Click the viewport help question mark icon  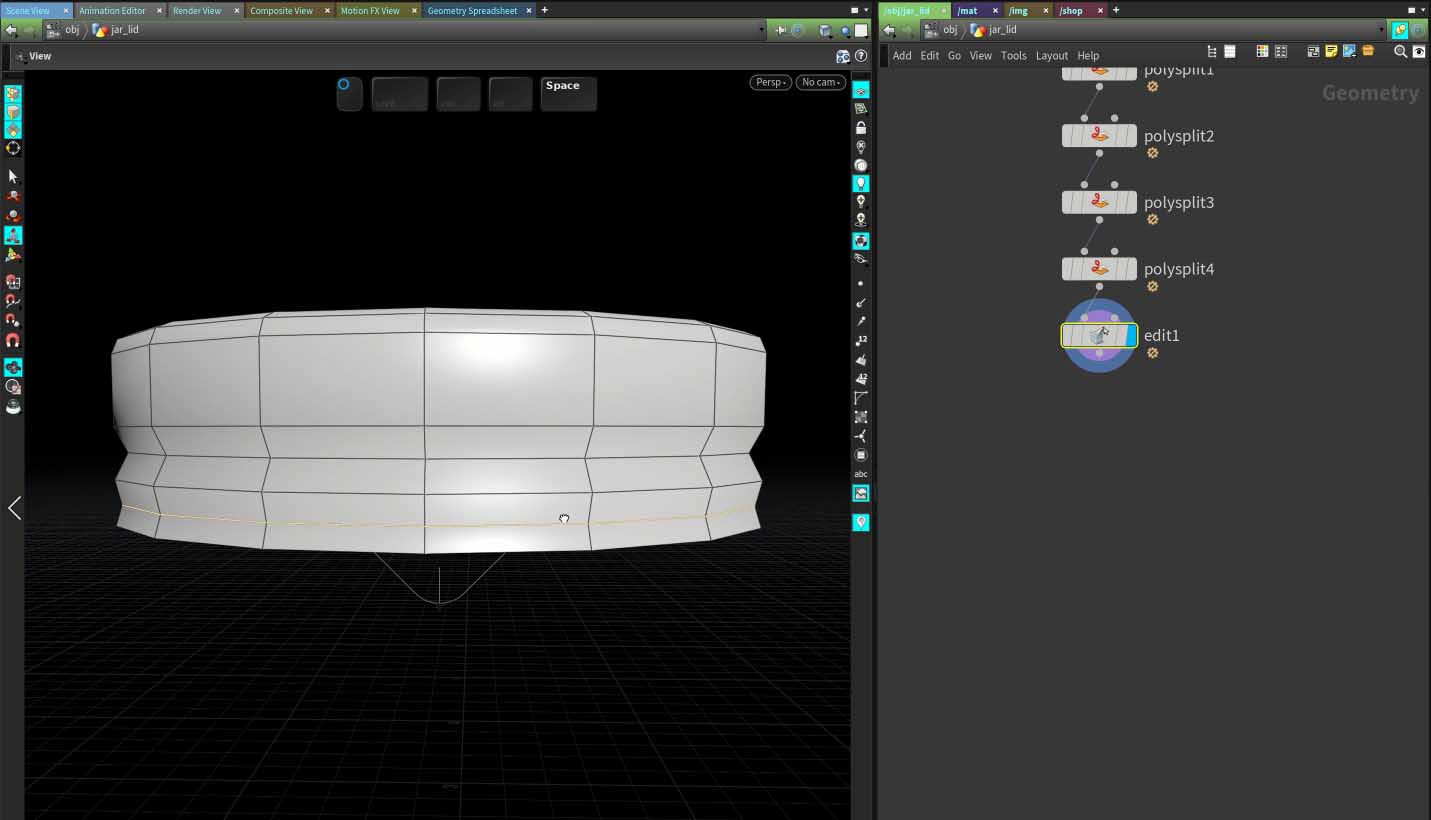861,56
